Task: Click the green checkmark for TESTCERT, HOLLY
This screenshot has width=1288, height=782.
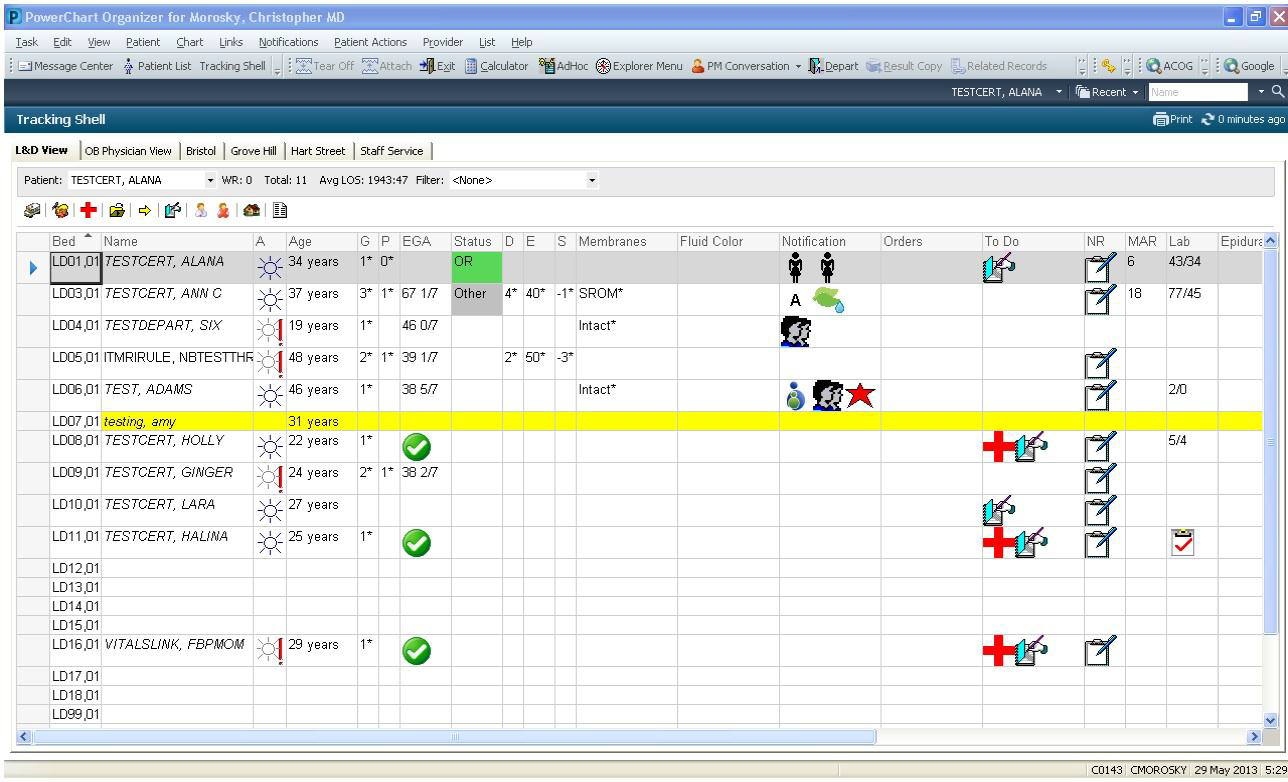Action: click(x=417, y=448)
